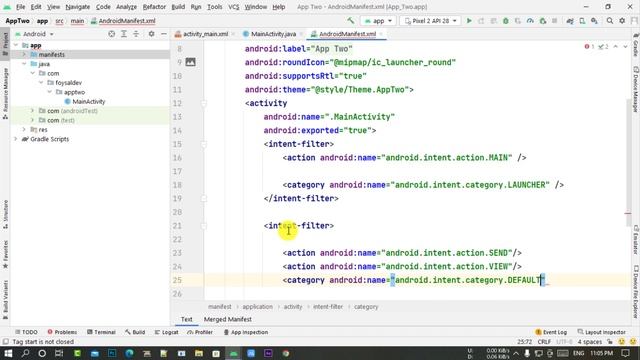Jump to next highlighted error arrow
Viewport: 640px width, 360px height.
coord(625,47)
